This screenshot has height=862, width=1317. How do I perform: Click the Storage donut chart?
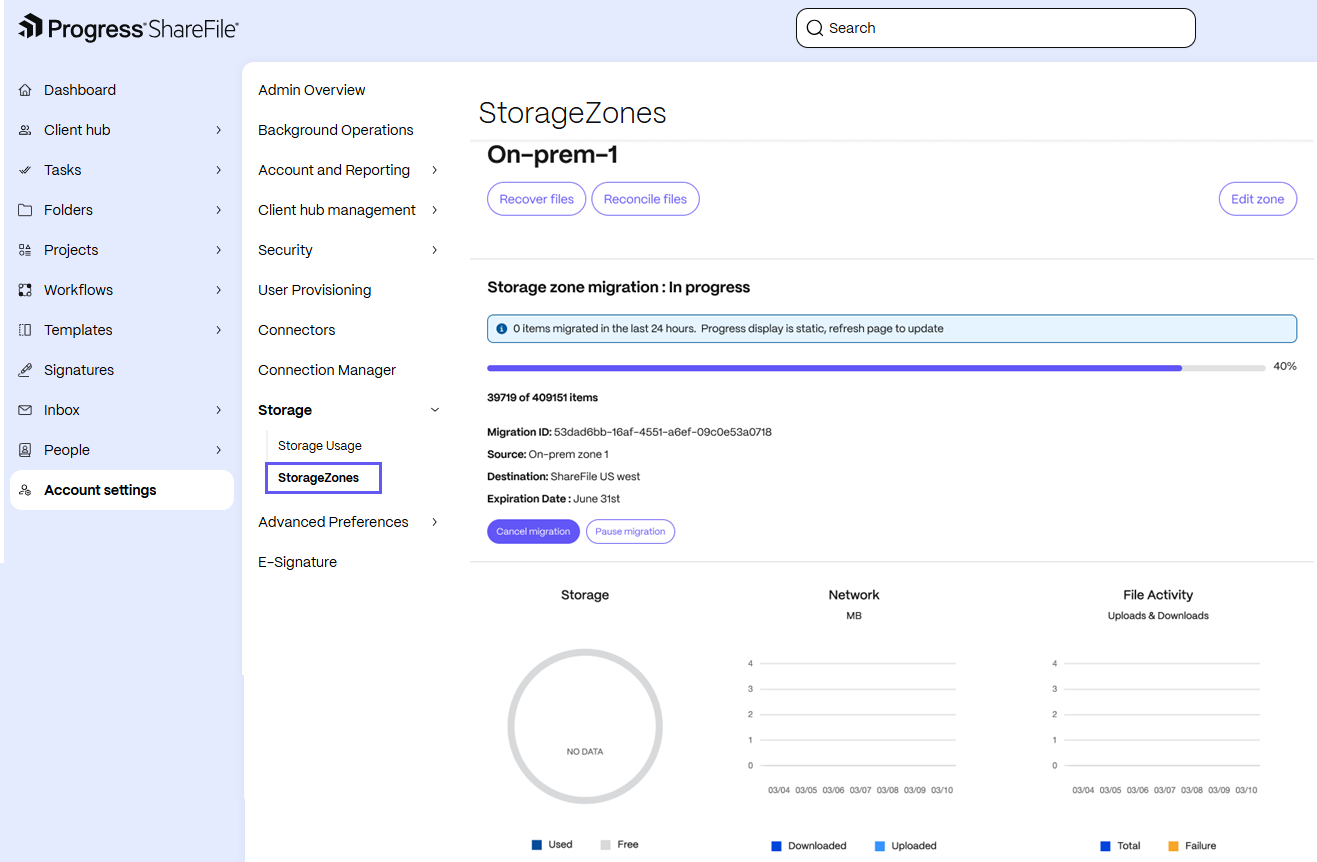585,726
